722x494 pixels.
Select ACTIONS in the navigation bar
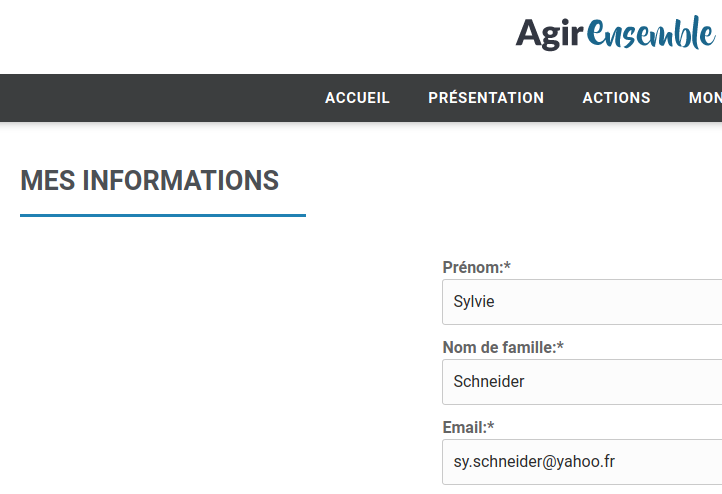coord(616,98)
